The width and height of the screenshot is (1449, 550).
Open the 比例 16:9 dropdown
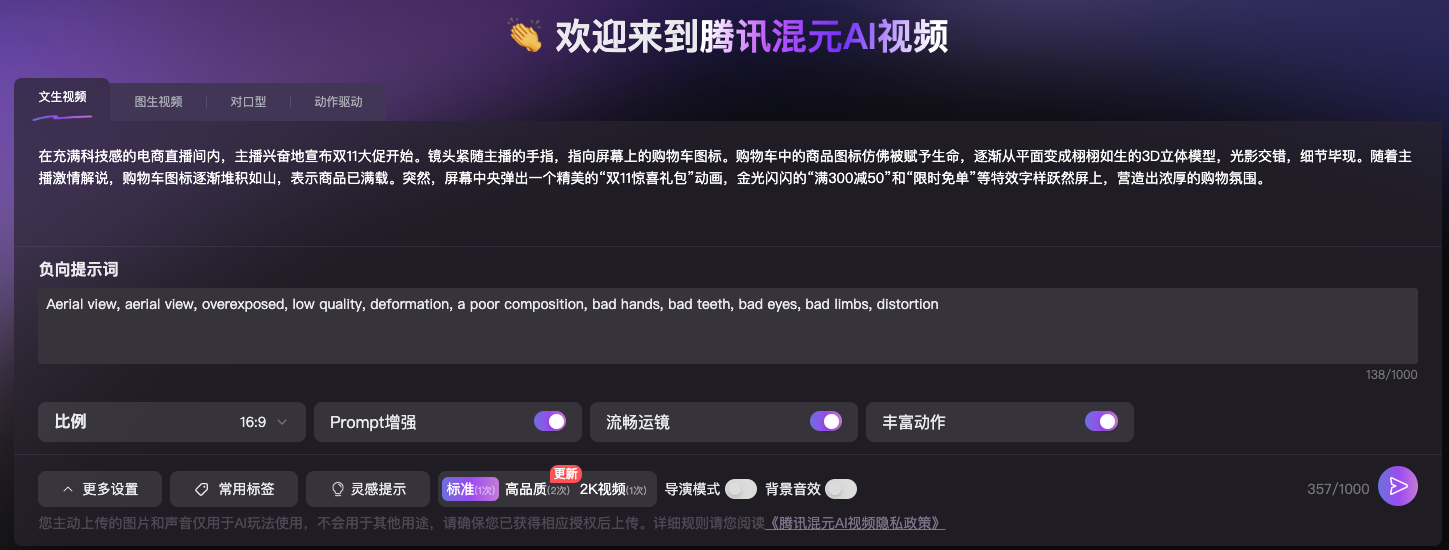click(172, 422)
